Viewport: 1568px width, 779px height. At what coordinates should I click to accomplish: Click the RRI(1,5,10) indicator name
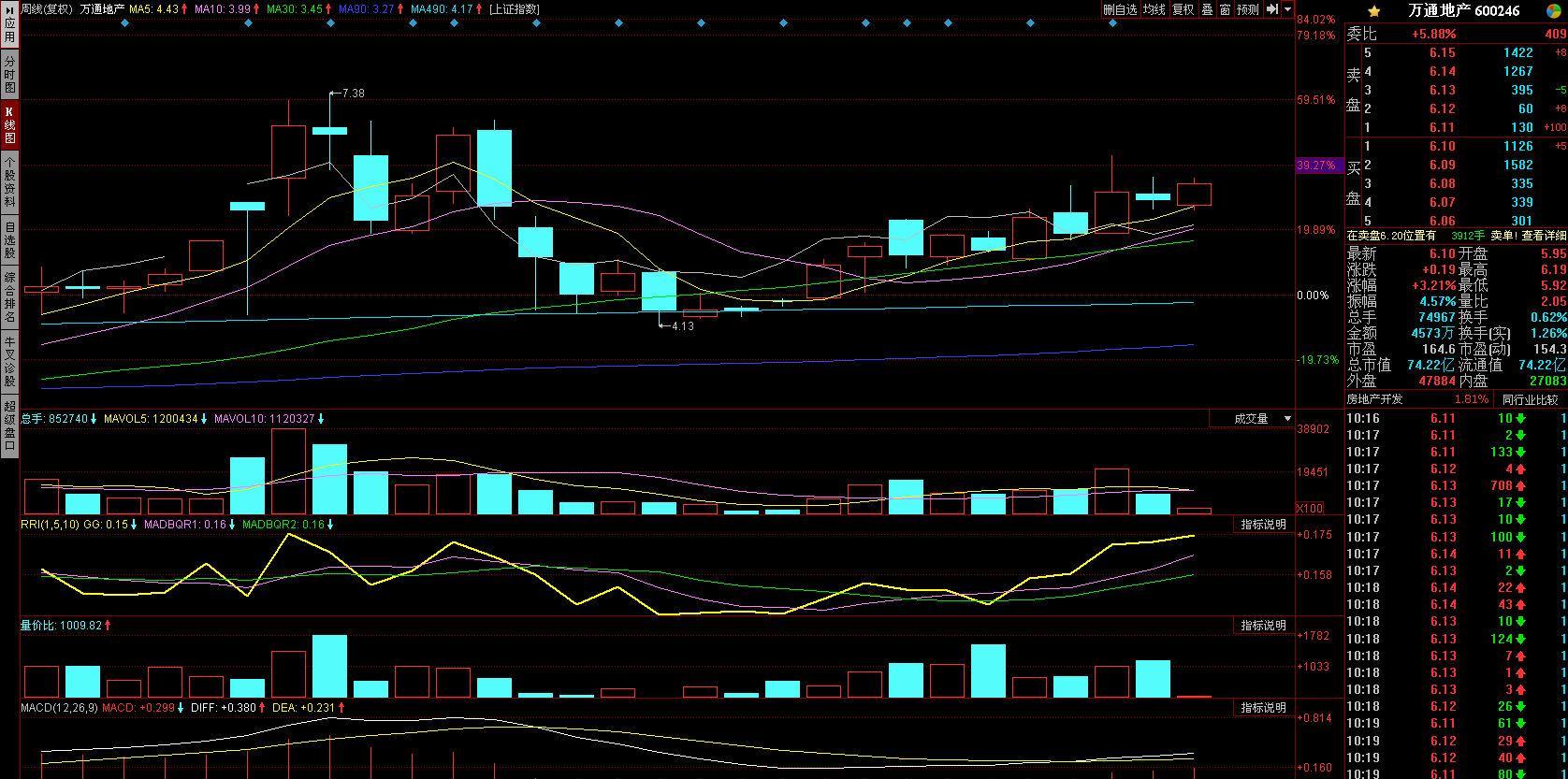(50, 525)
